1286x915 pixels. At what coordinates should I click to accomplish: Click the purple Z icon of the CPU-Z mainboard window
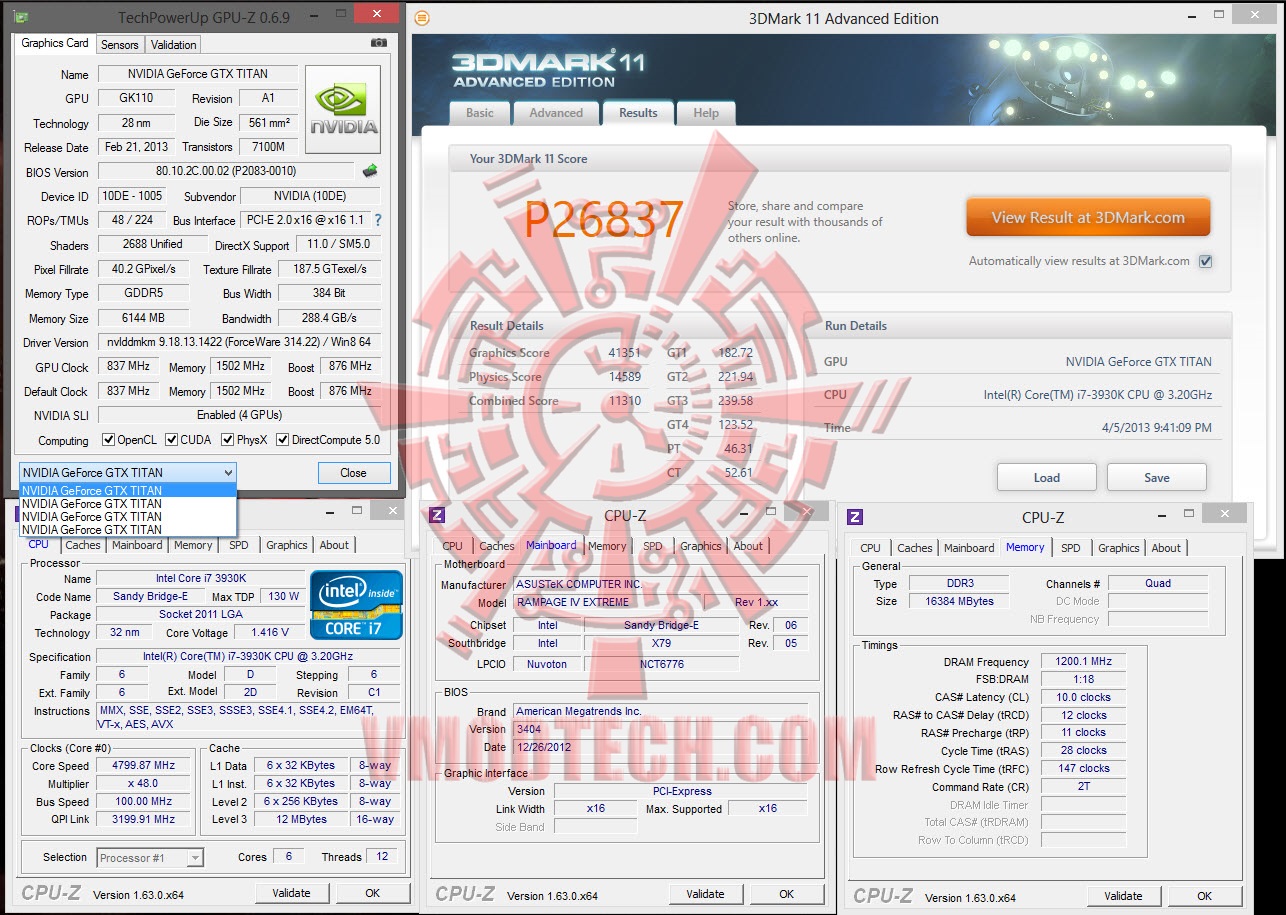(437, 516)
